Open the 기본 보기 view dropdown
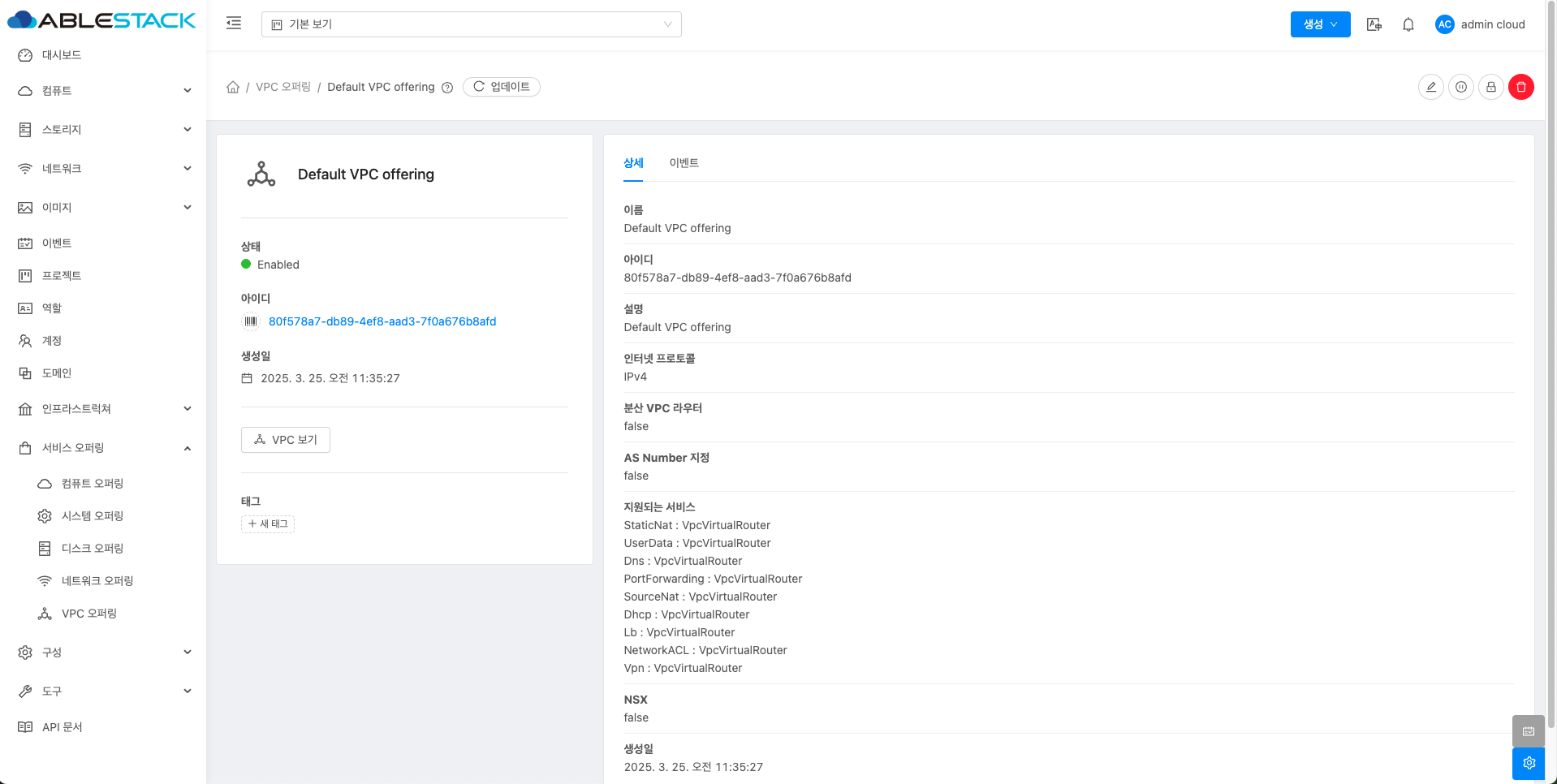The width and height of the screenshot is (1557, 784). [471, 24]
